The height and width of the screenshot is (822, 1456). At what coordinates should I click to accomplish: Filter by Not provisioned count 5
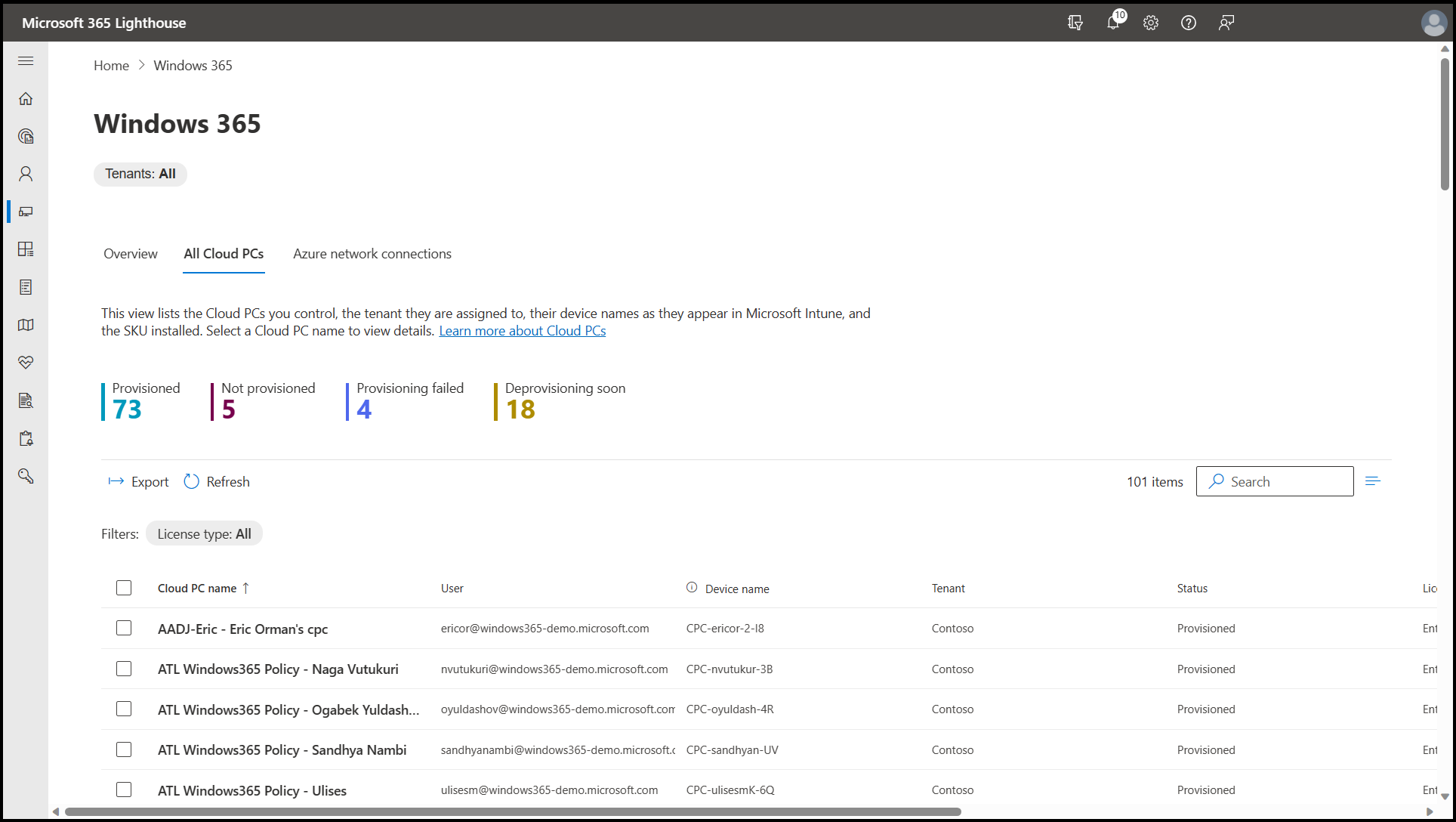(x=264, y=401)
